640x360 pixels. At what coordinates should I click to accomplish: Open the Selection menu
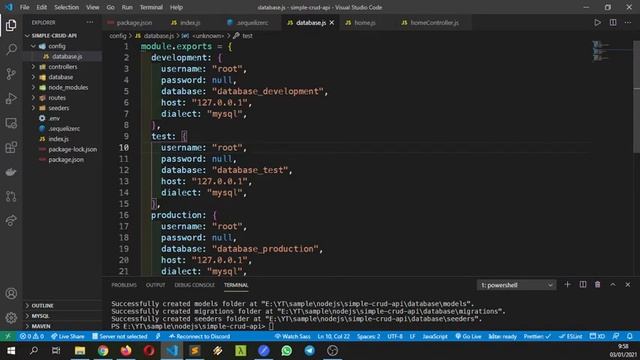pyautogui.click(x=67, y=7)
